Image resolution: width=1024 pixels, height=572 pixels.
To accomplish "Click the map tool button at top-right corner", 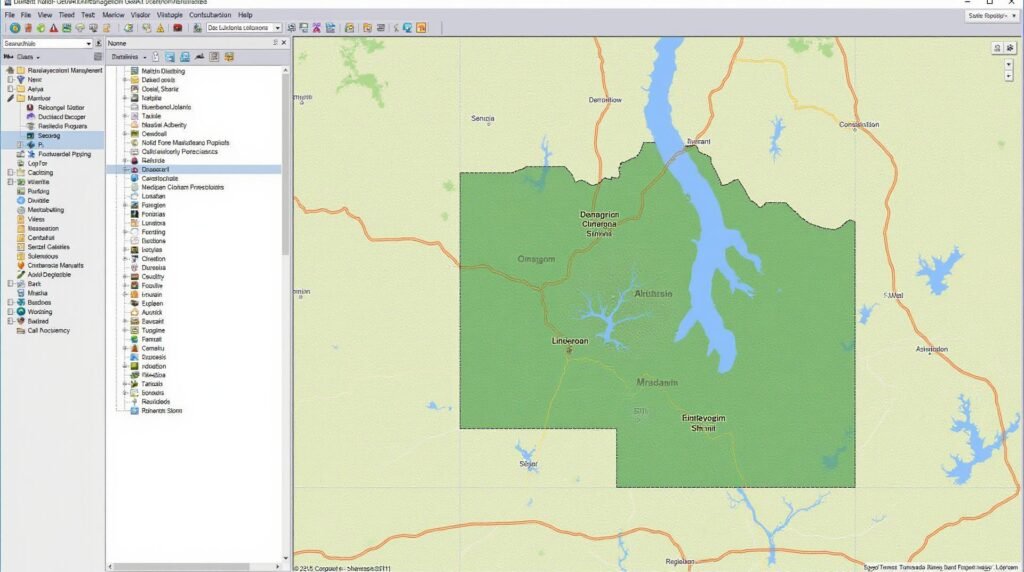I will (1010, 48).
